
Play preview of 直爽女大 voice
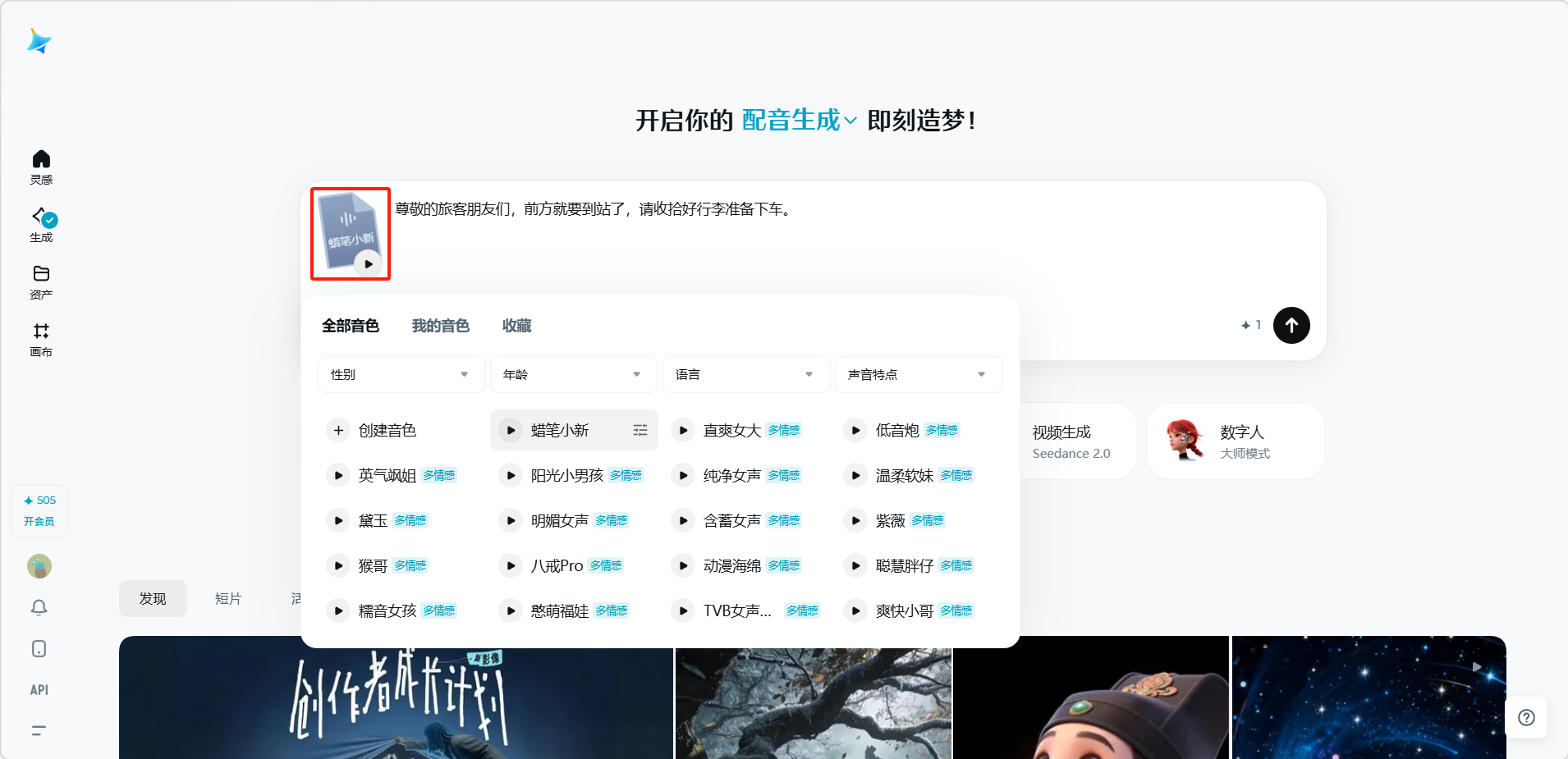683,430
